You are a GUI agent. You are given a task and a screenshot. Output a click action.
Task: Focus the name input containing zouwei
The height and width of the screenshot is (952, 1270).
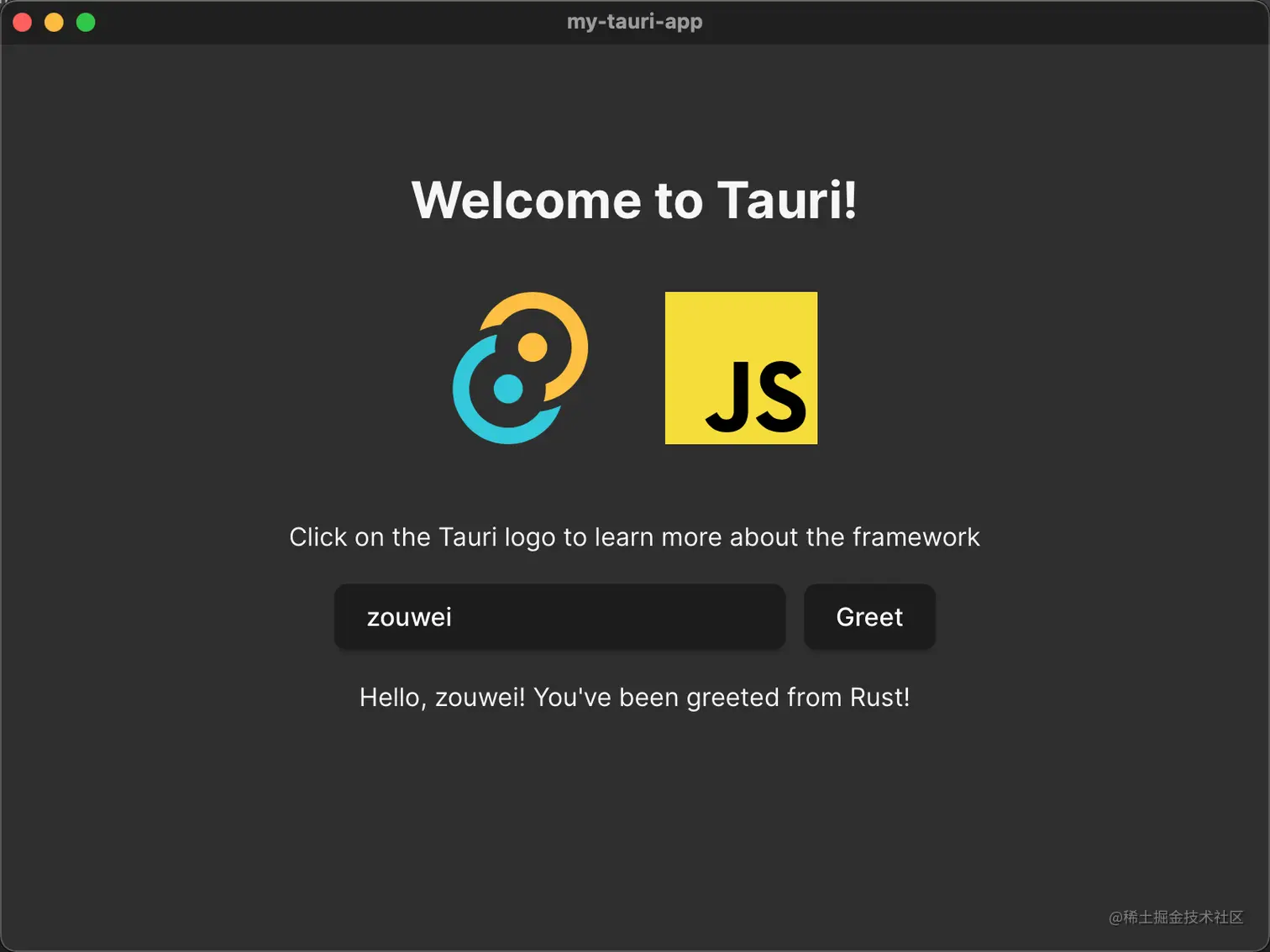pyautogui.click(x=559, y=617)
